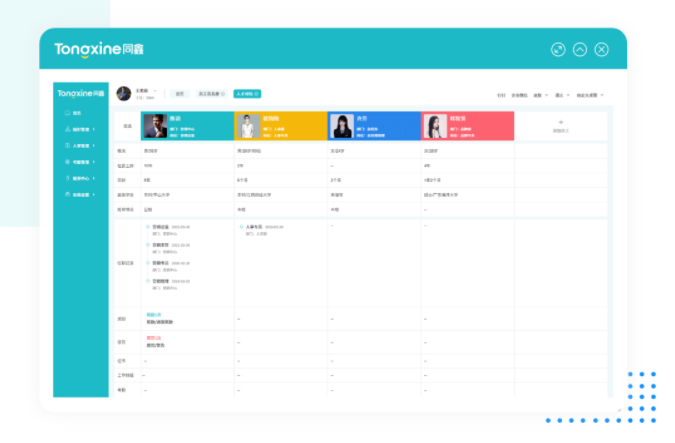Click the photo in the yellow employee card

pos(247,125)
